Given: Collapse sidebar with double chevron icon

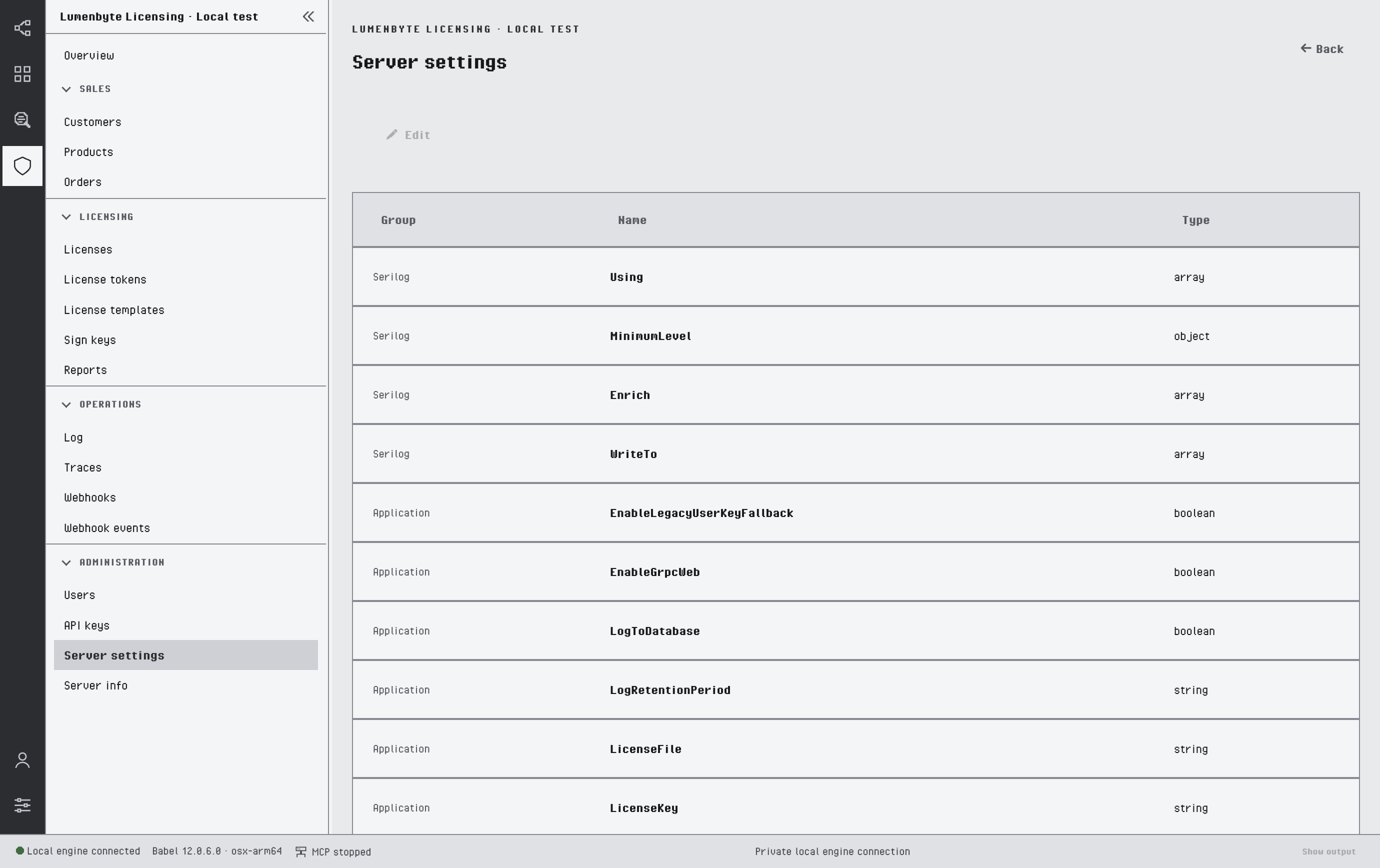Looking at the screenshot, I should 308,16.
